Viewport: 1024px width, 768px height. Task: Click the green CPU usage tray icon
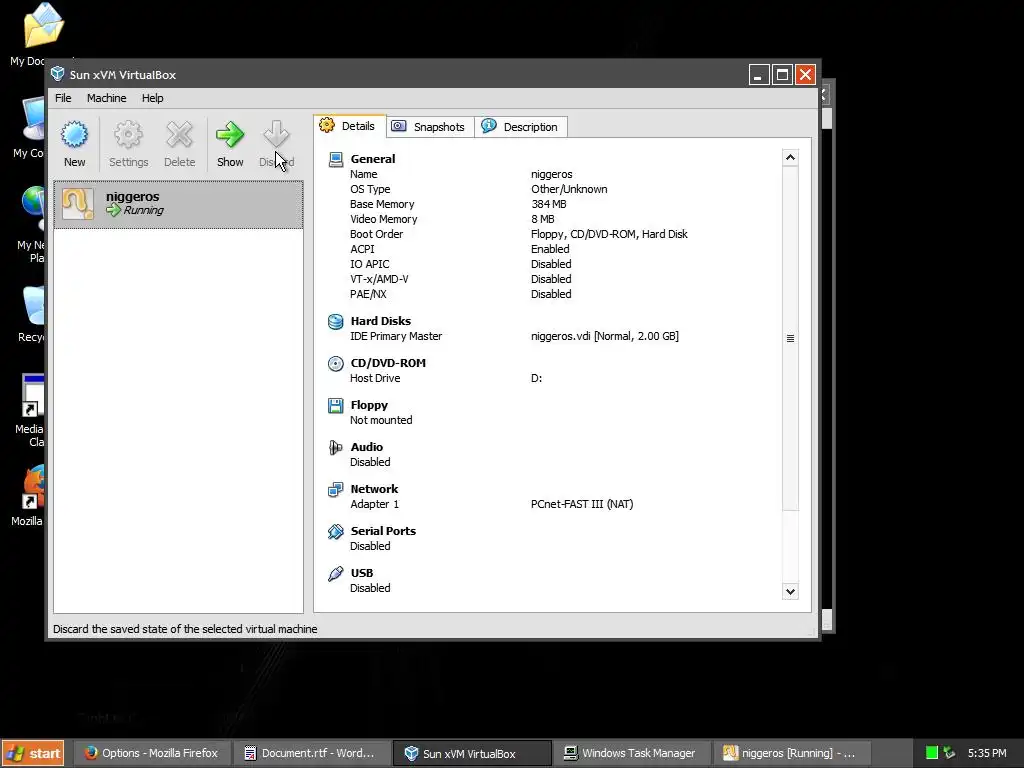(x=932, y=753)
